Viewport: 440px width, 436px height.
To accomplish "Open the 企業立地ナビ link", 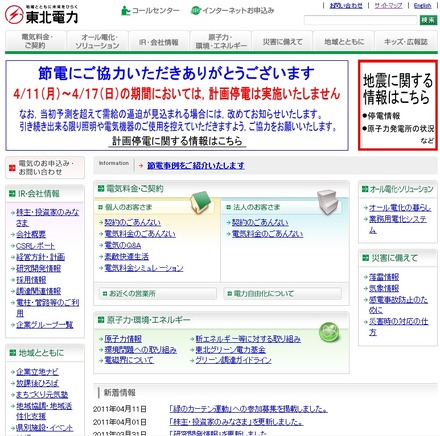I will pos(37,372).
